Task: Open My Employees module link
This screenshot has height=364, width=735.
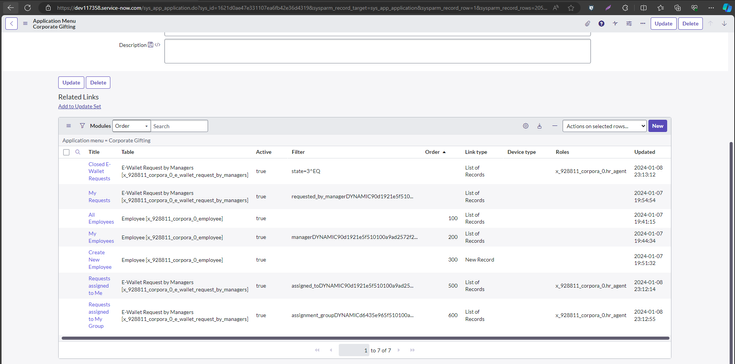Action: (x=101, y=237)
